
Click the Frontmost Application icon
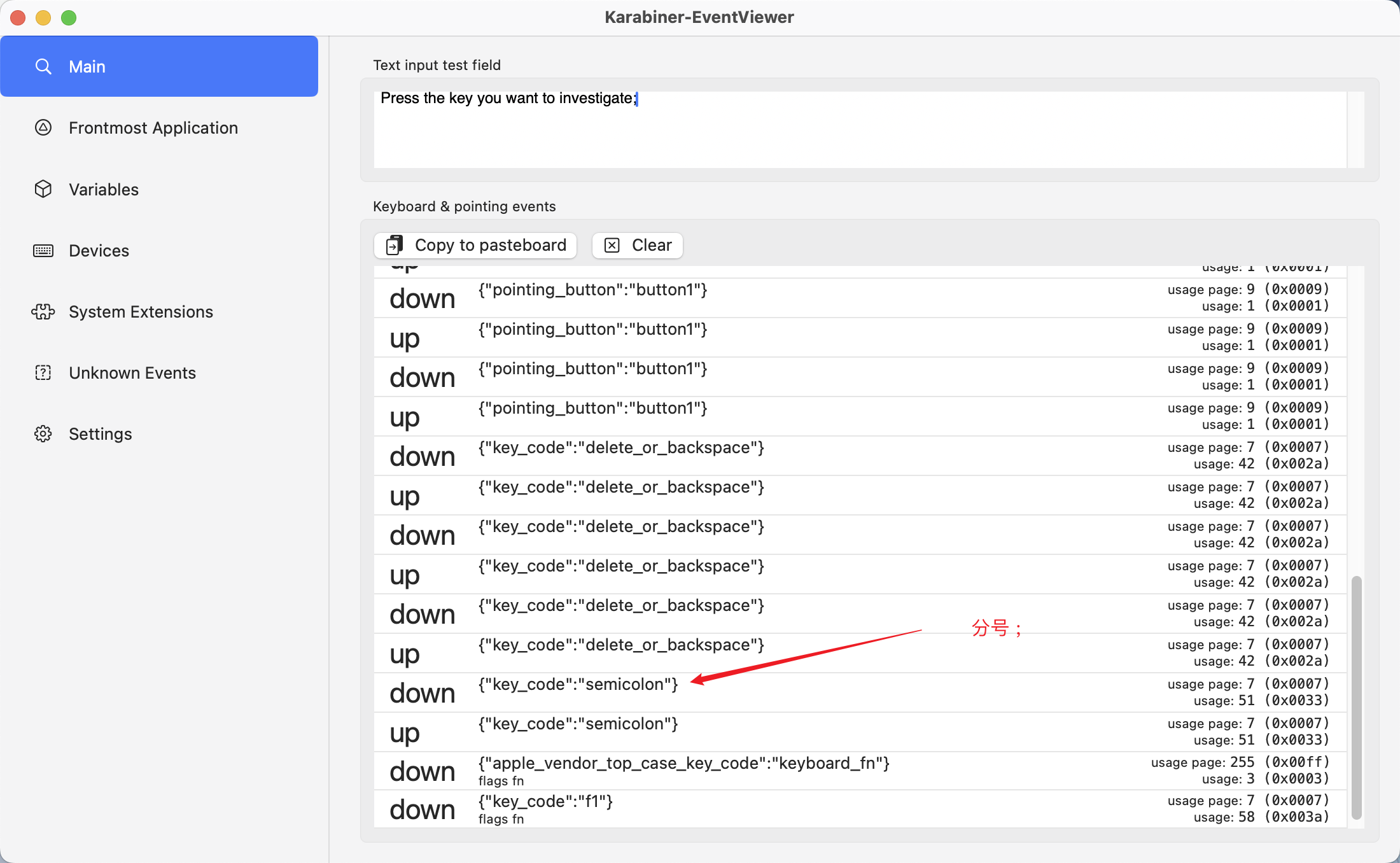[43, 128]
